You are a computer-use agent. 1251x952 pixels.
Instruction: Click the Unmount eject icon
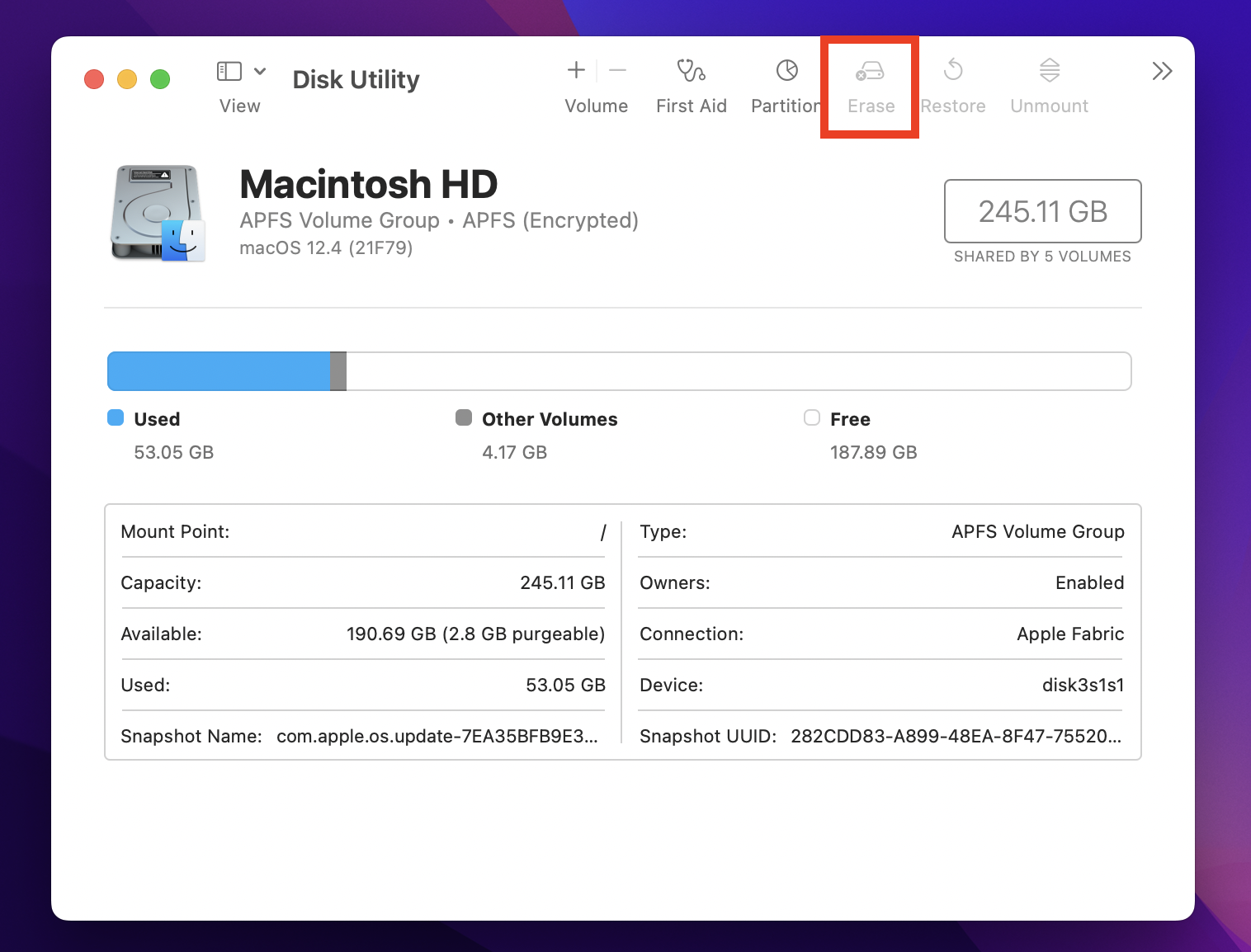coord(1050,70)
